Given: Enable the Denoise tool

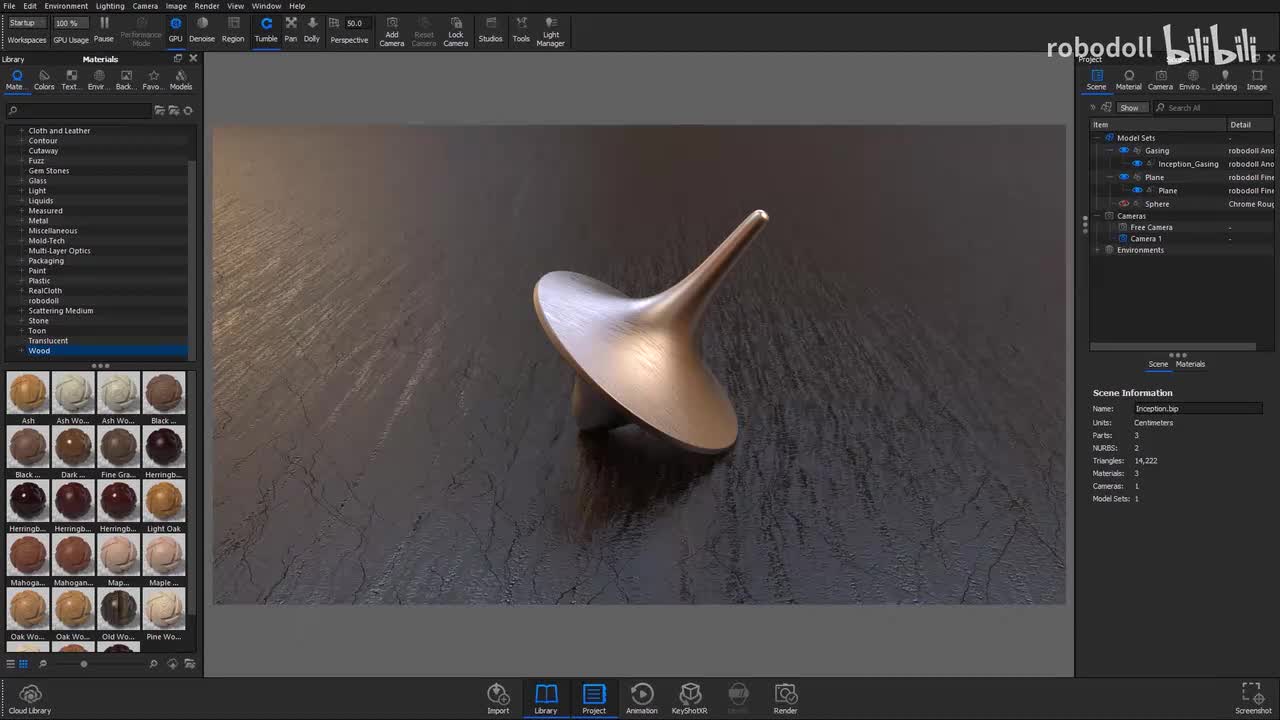Looking at the screenshot, I should [202, 29].
